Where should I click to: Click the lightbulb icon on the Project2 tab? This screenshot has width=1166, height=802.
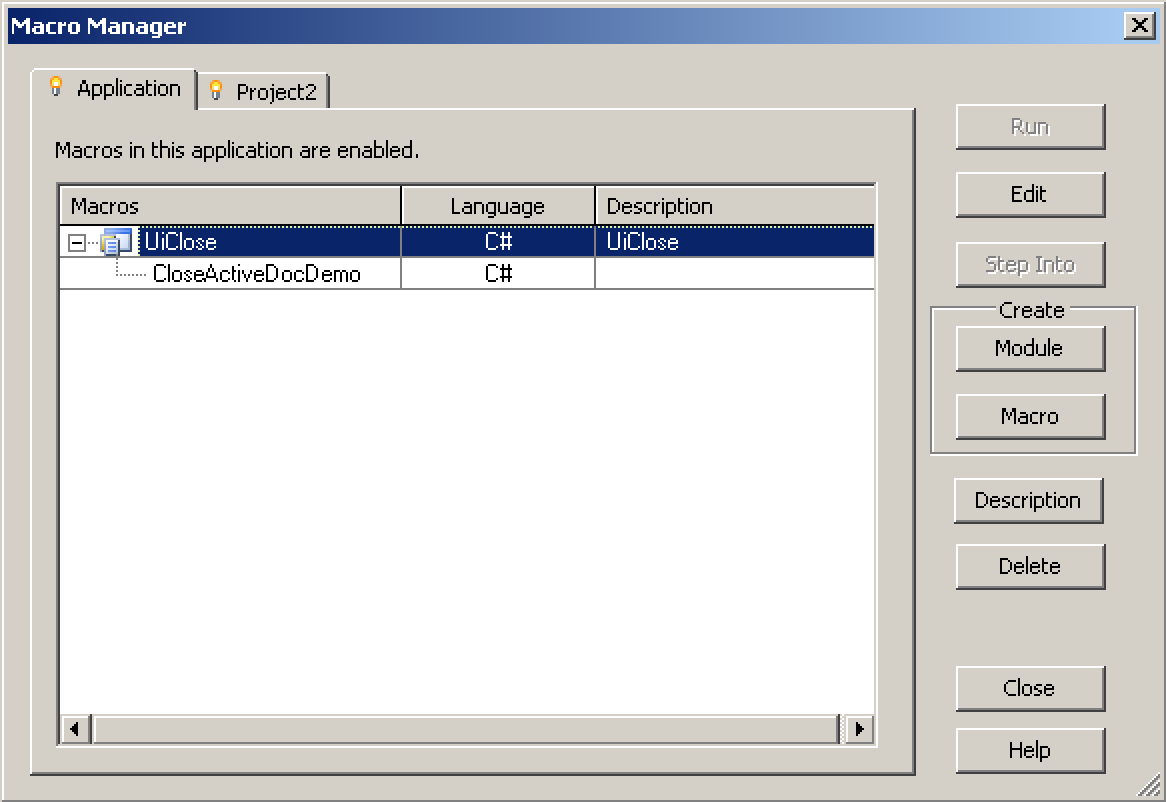click(x=214, y=90)
